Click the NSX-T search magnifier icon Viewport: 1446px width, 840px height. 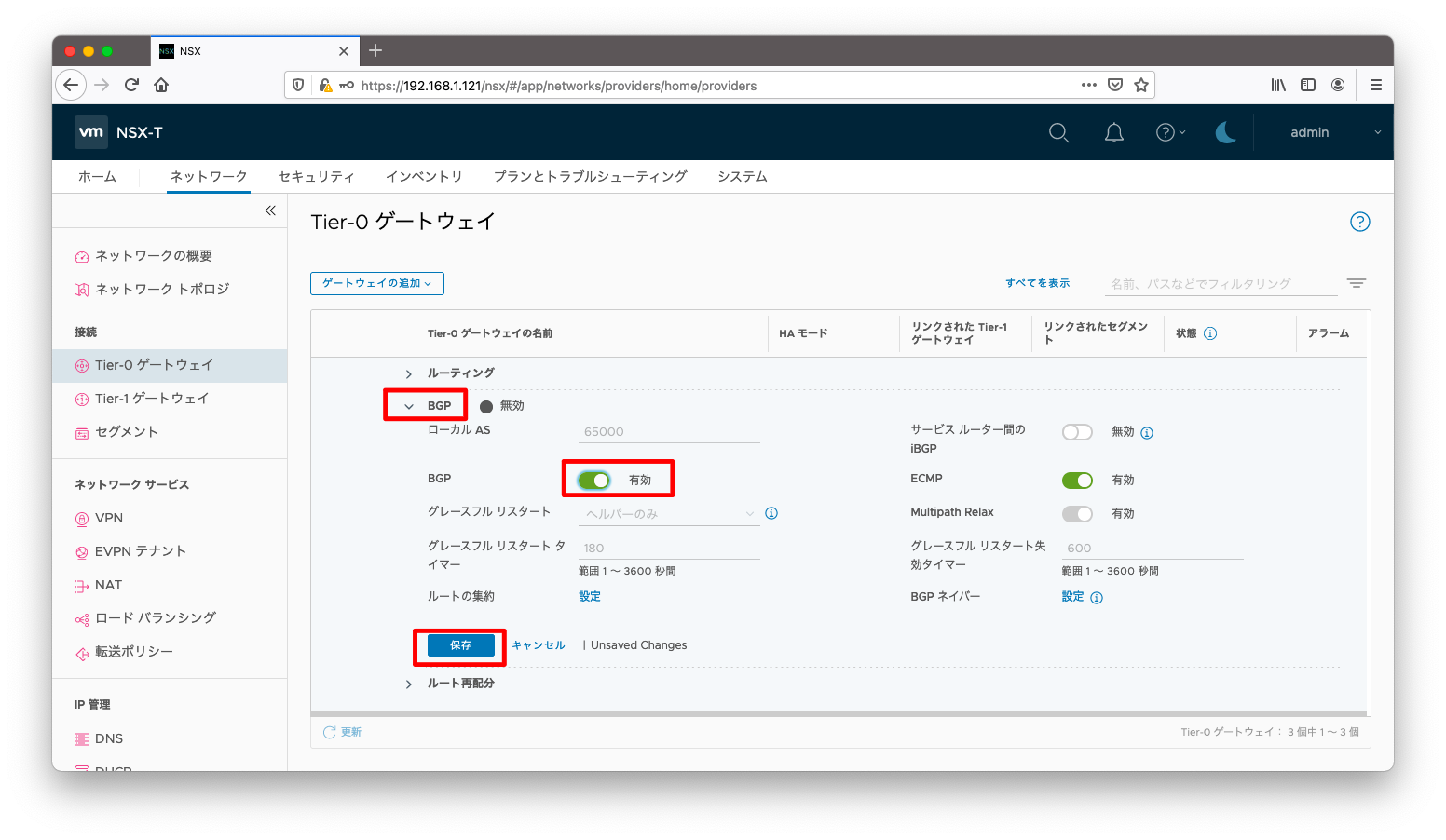[x=1058, y=132]
